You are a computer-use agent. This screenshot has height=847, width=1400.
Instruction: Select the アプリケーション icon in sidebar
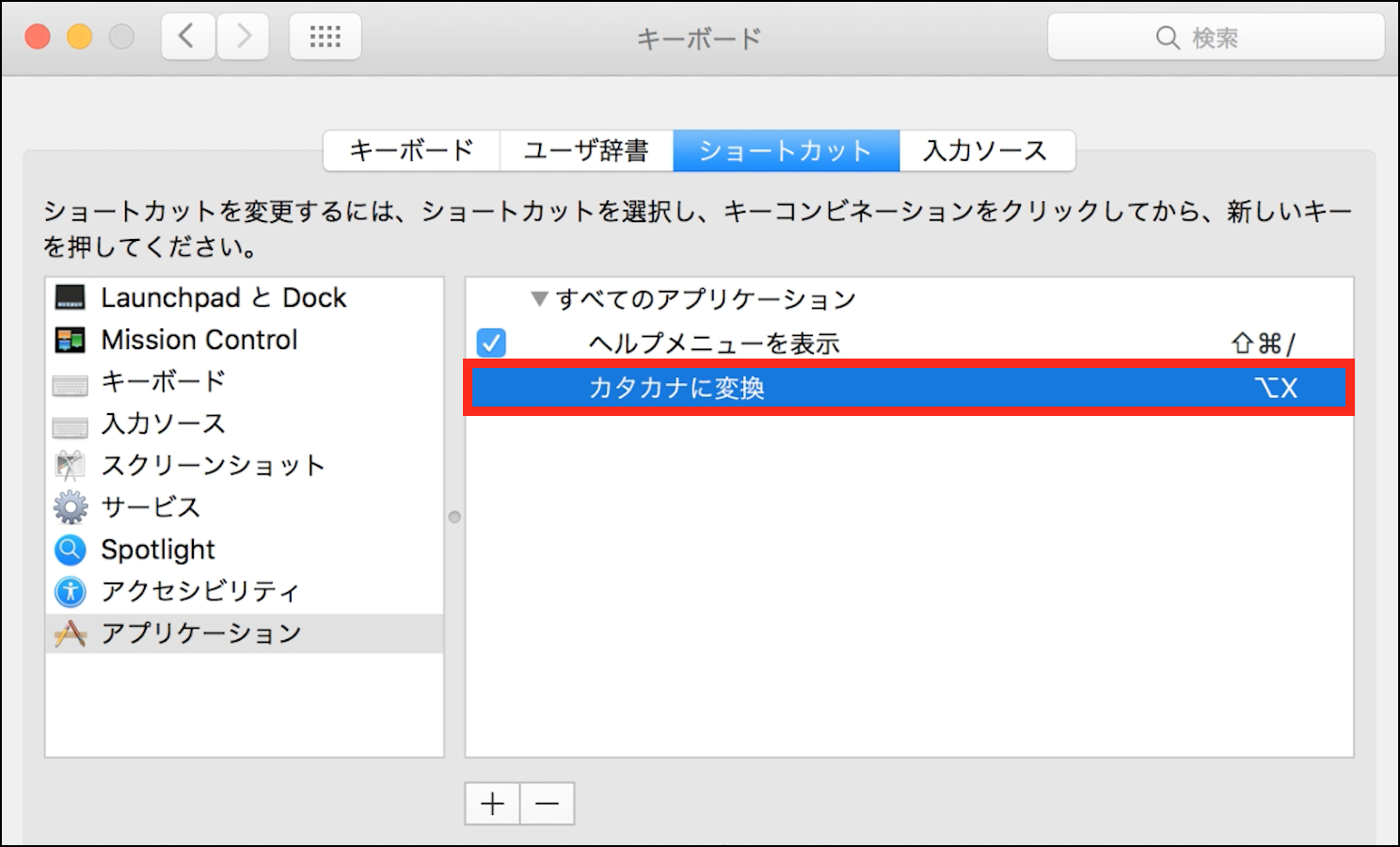pyautogui.click(x=71, y=633)
